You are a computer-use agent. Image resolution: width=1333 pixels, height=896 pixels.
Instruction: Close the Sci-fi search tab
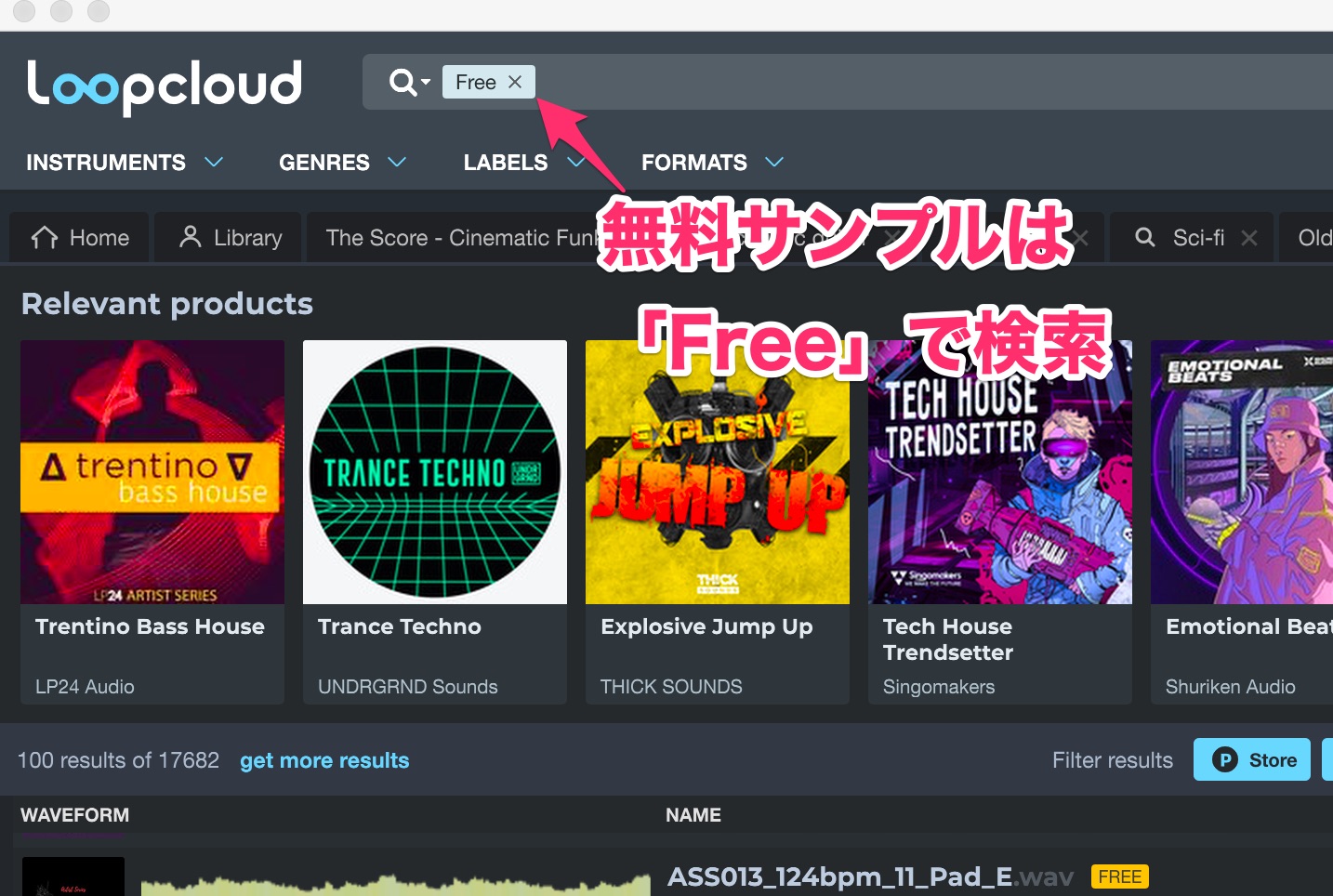coord(1249,237)
